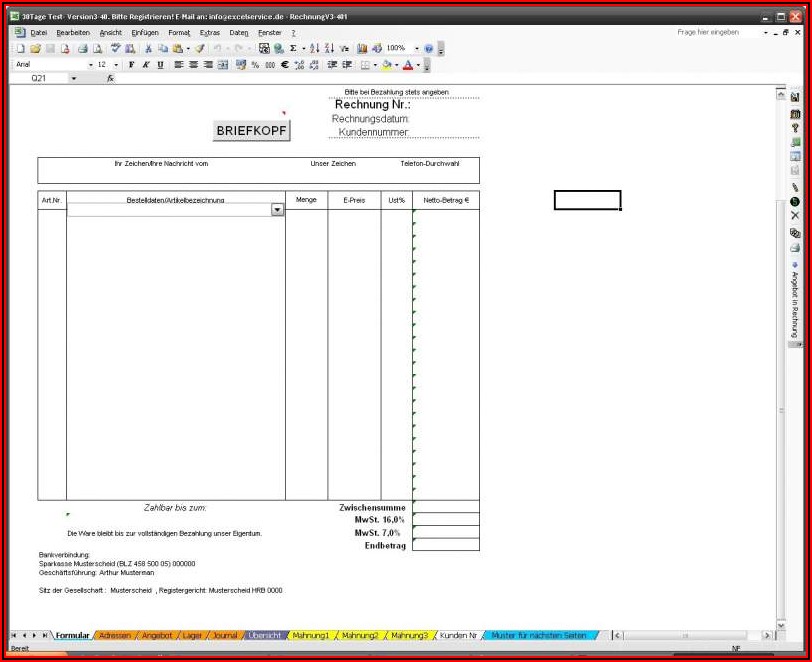Toggle italic formatting in the toolbar
Viewport: 812px width, 662px height.
tap(145, 65)
